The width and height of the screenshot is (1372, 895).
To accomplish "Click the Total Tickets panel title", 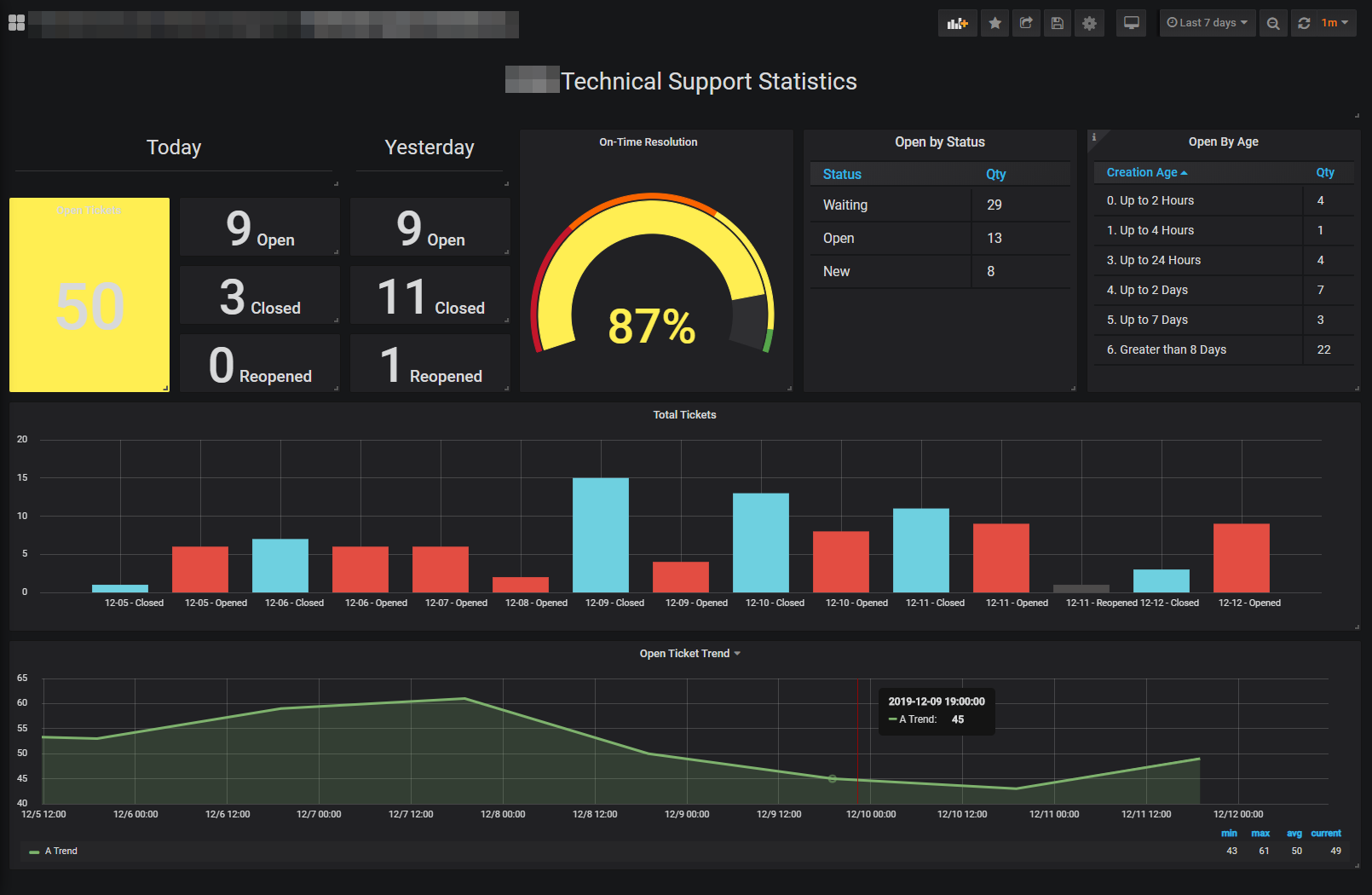I will 684,415.
